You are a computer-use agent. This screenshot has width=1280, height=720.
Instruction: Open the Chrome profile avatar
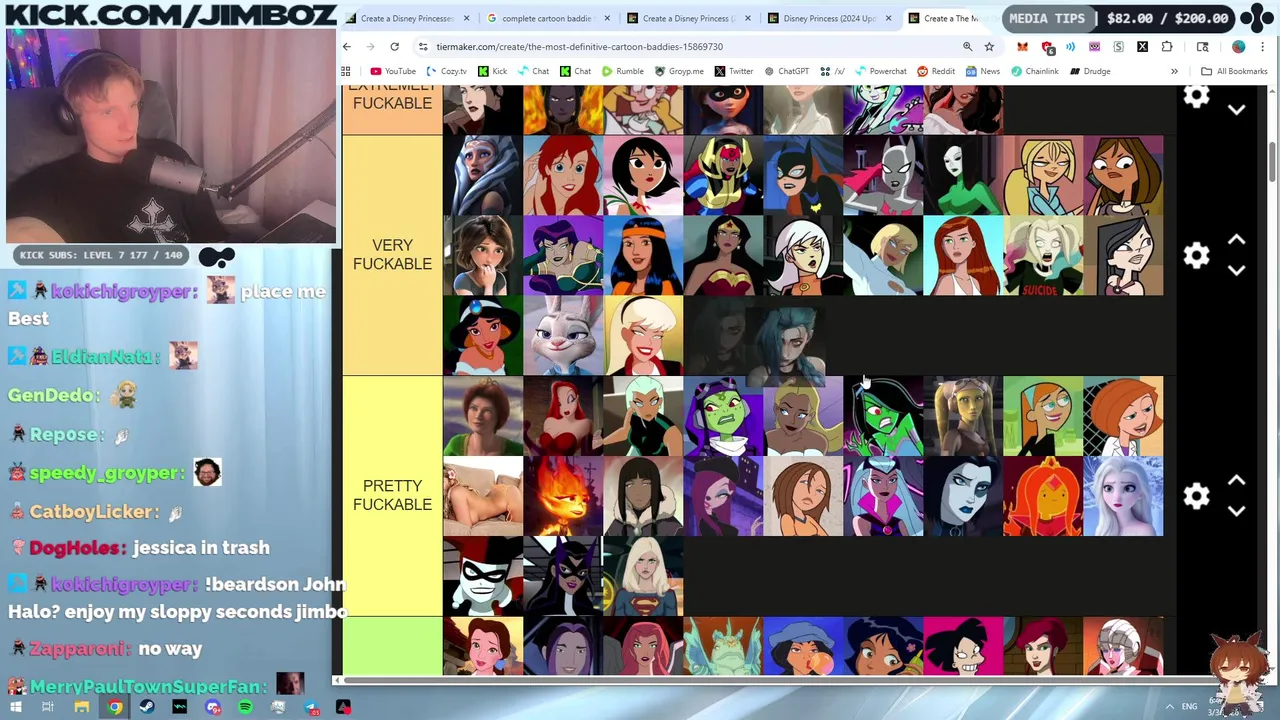1238,47
